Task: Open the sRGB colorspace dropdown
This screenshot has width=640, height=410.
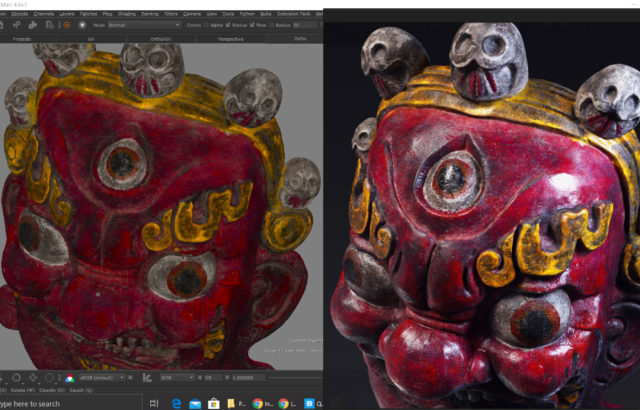Action: (103, 378)
